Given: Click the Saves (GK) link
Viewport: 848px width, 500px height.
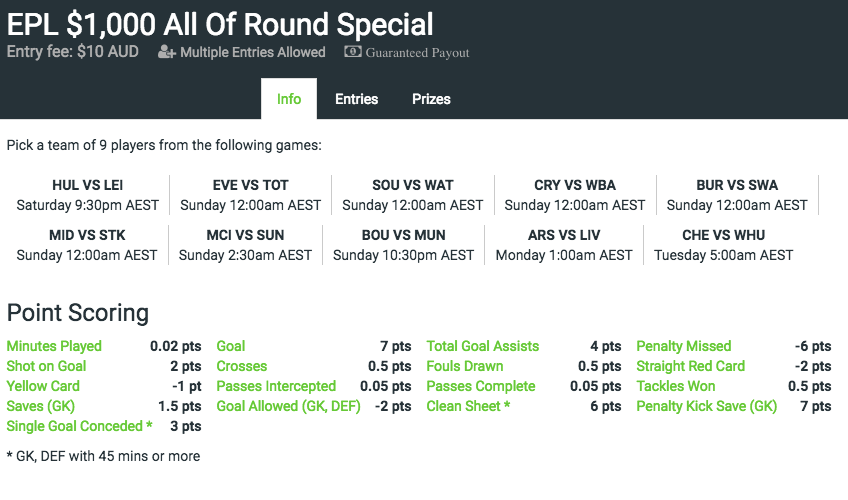Looking at the screenshot, I should point(41,406).
